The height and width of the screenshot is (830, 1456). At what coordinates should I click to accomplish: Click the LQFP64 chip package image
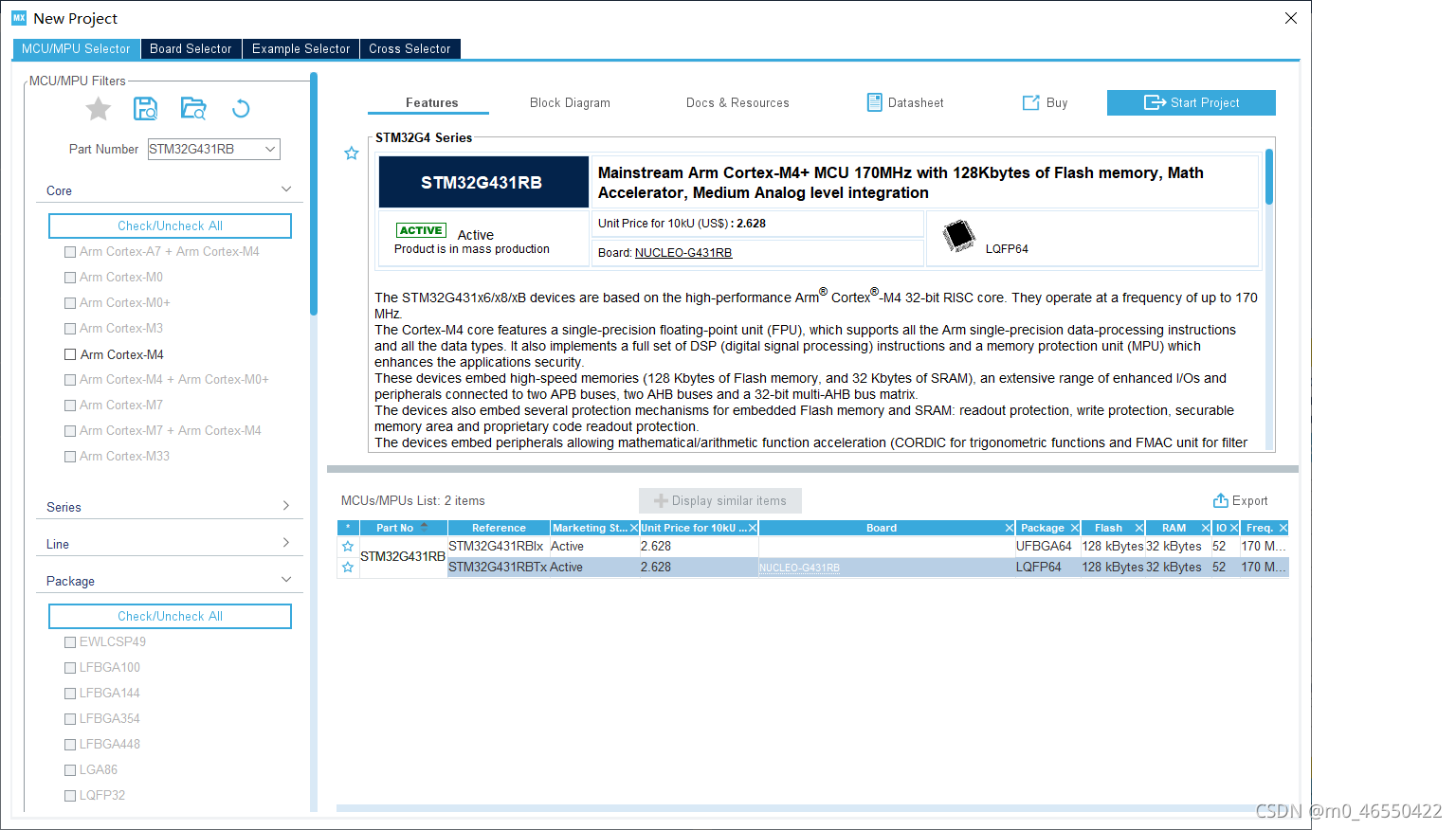pyautogui.click(x=959, y=235)
